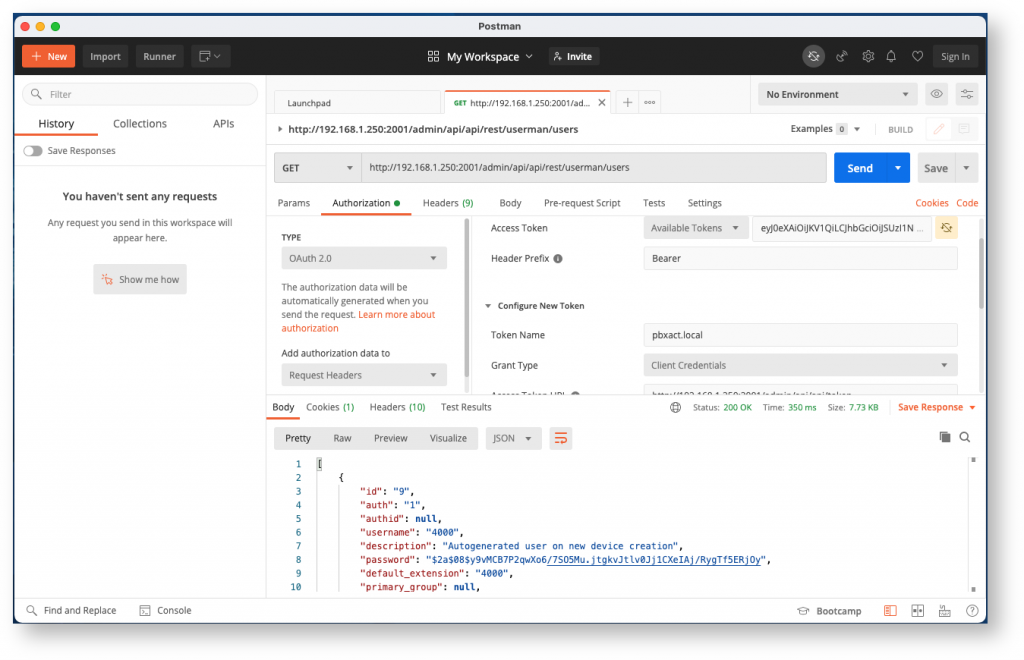The height and width of the screenshot is (660, 1024).
Task: Open the GET method dropdown
Action: click(x=317, y=168)
